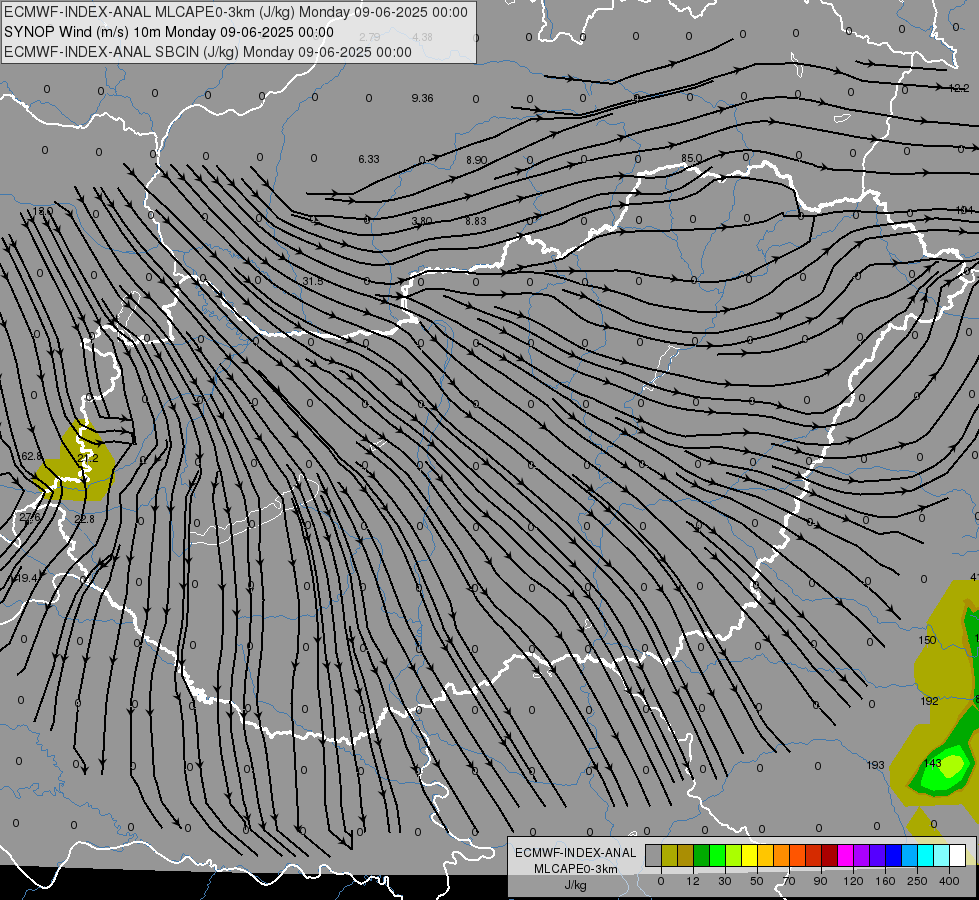The width and height of the screenshot is (979, 900).
Task: Pick the deep blue legend swatch
Action: tap(894, 855)
